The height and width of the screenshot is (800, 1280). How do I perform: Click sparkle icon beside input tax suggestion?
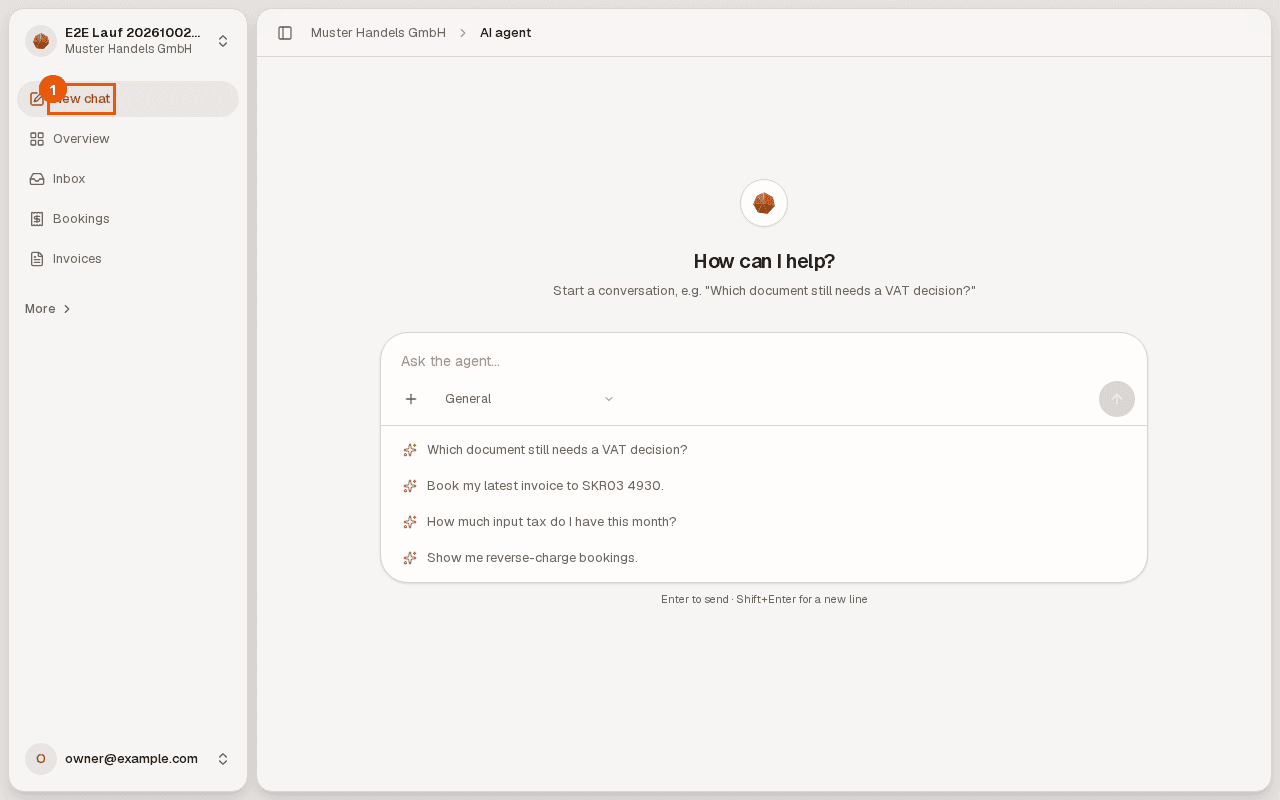point(410,522)
